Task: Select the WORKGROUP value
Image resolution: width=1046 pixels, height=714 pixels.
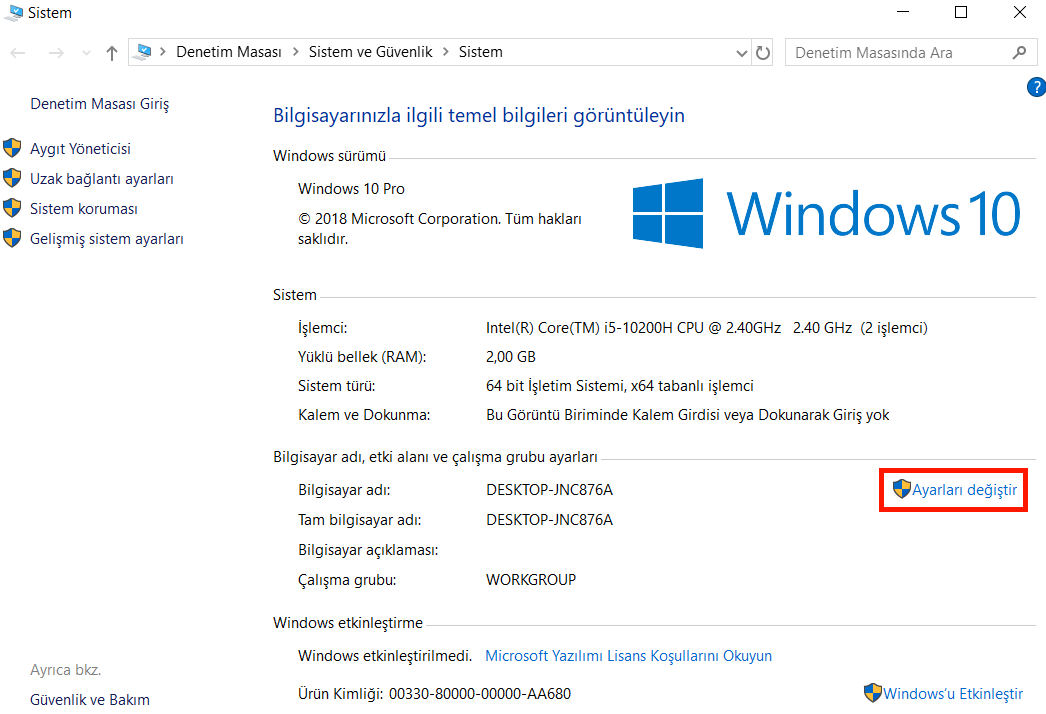Action: [531, 580]
